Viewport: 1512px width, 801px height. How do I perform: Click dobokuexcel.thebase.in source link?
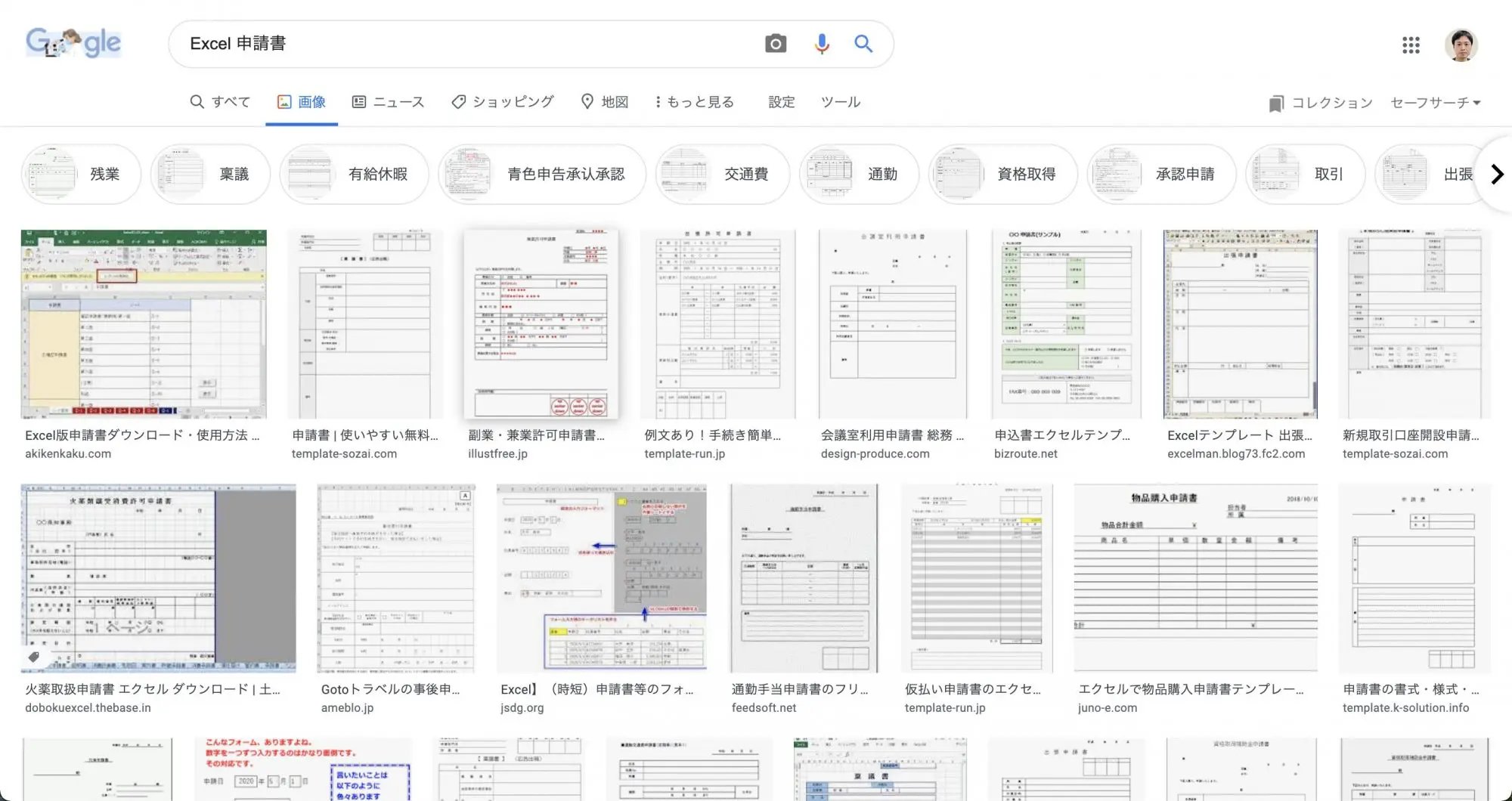88,708
